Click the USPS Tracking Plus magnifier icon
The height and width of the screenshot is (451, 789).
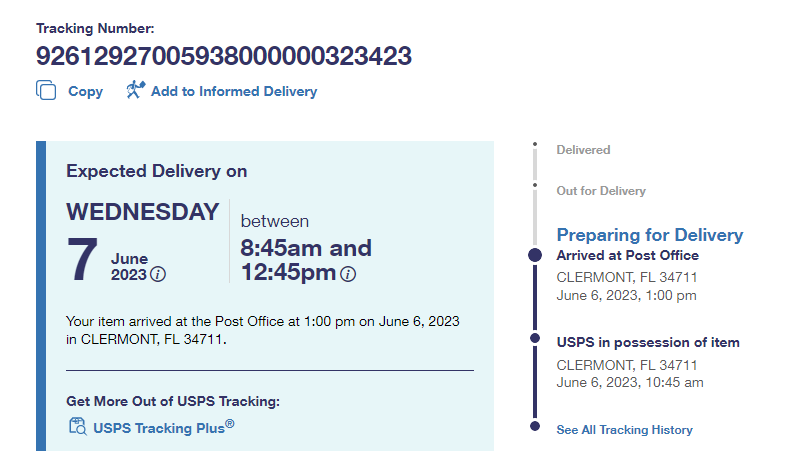pos(77,427)
